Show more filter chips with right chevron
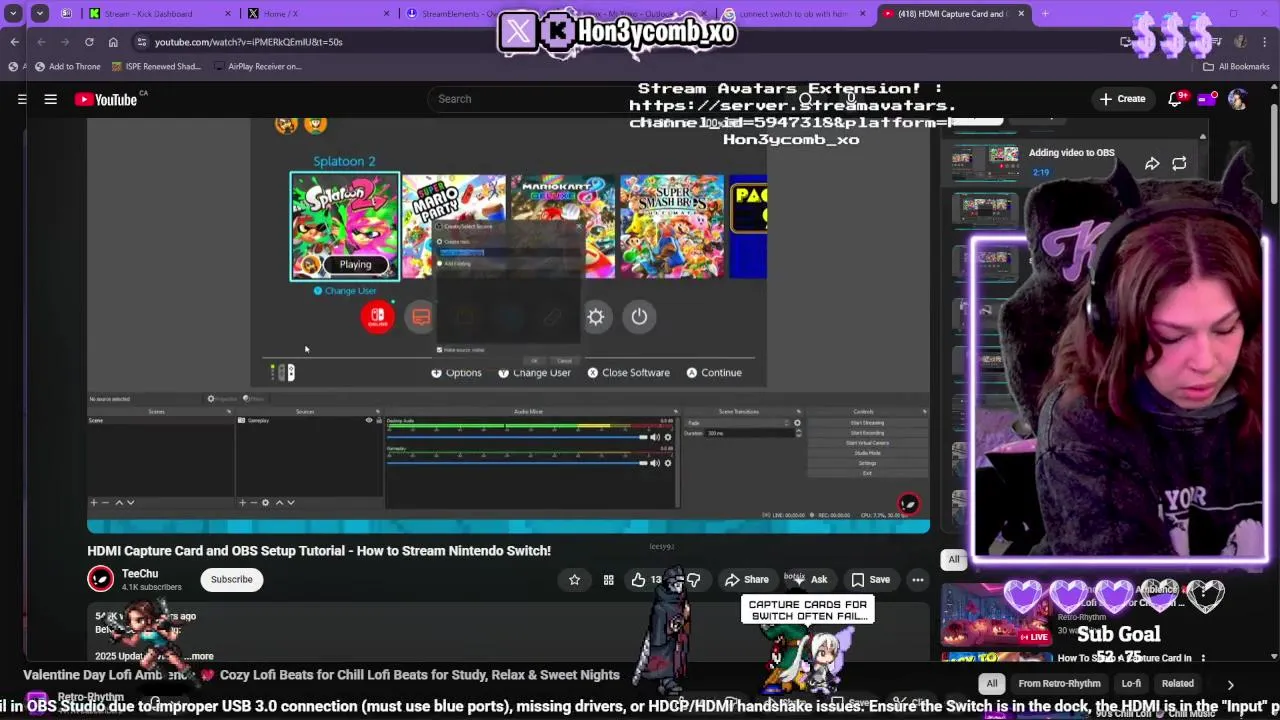 pyautogui.click(x=1230, y=684)
